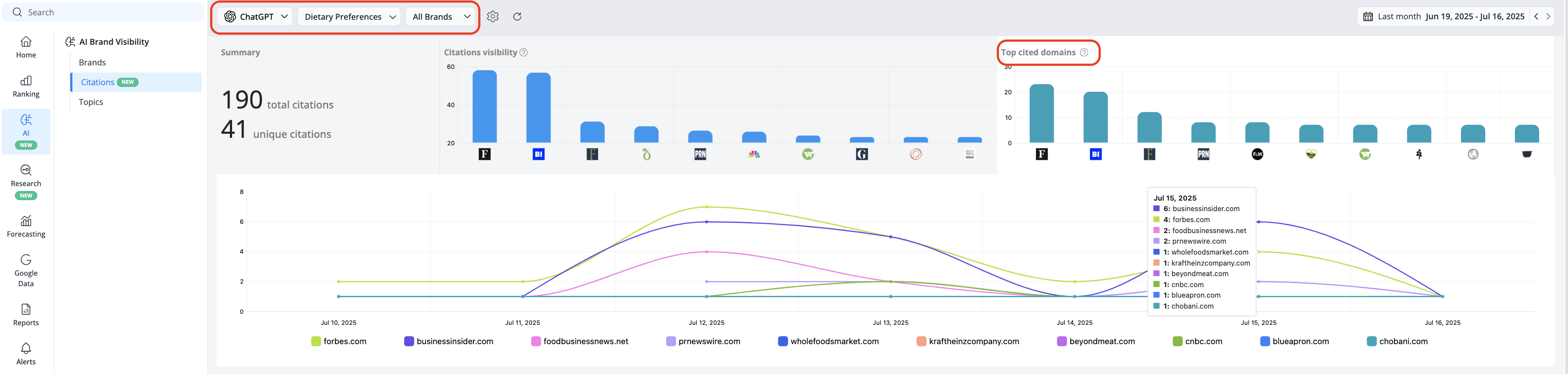
Task: Click Guardian G icon under Citations visibility chart
Action: click(862, 154)
